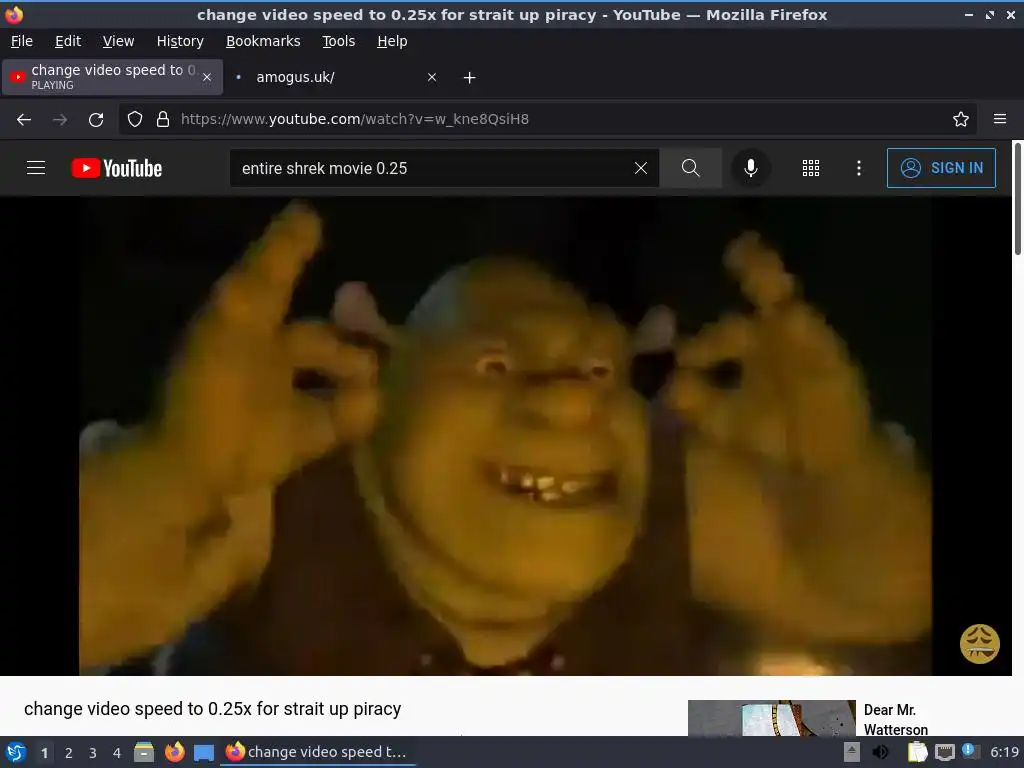Screen dimensions: 1024x768
Task: Switch to workspace 3
Action: (x=93, y=753)
